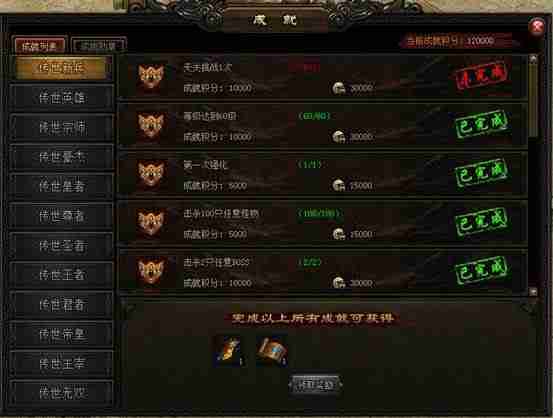Select the blue scroll reward item icon
The width and height of the screenshot is (553, 418).
(x=272, y=351)
